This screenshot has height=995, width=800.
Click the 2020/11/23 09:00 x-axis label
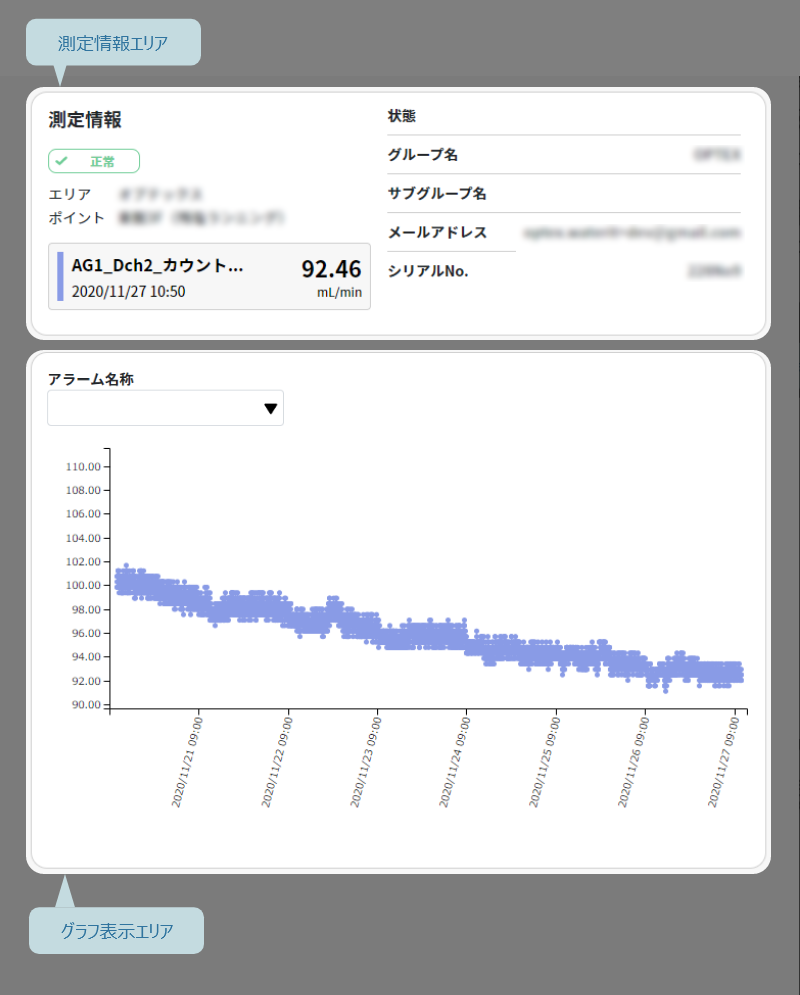(x=367, y=762)
